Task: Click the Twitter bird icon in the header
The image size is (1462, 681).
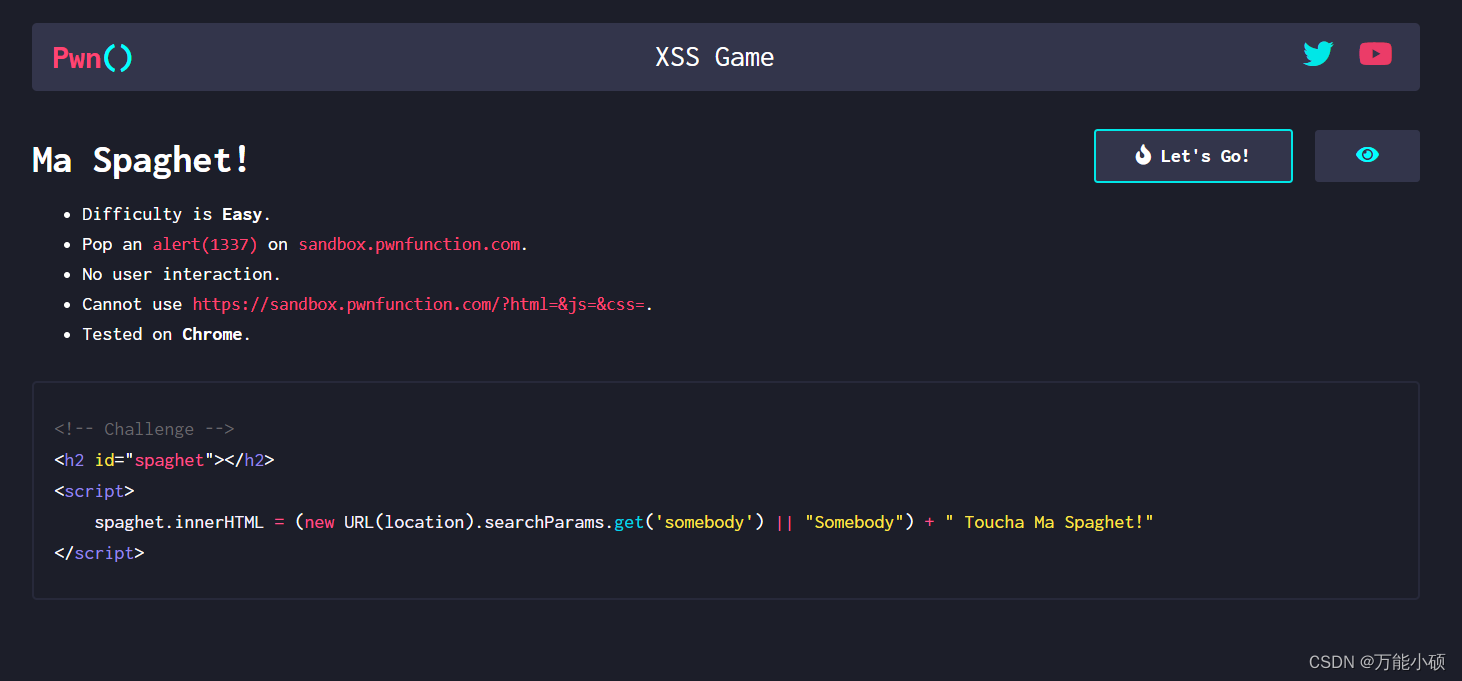Action: point(1318,54)
